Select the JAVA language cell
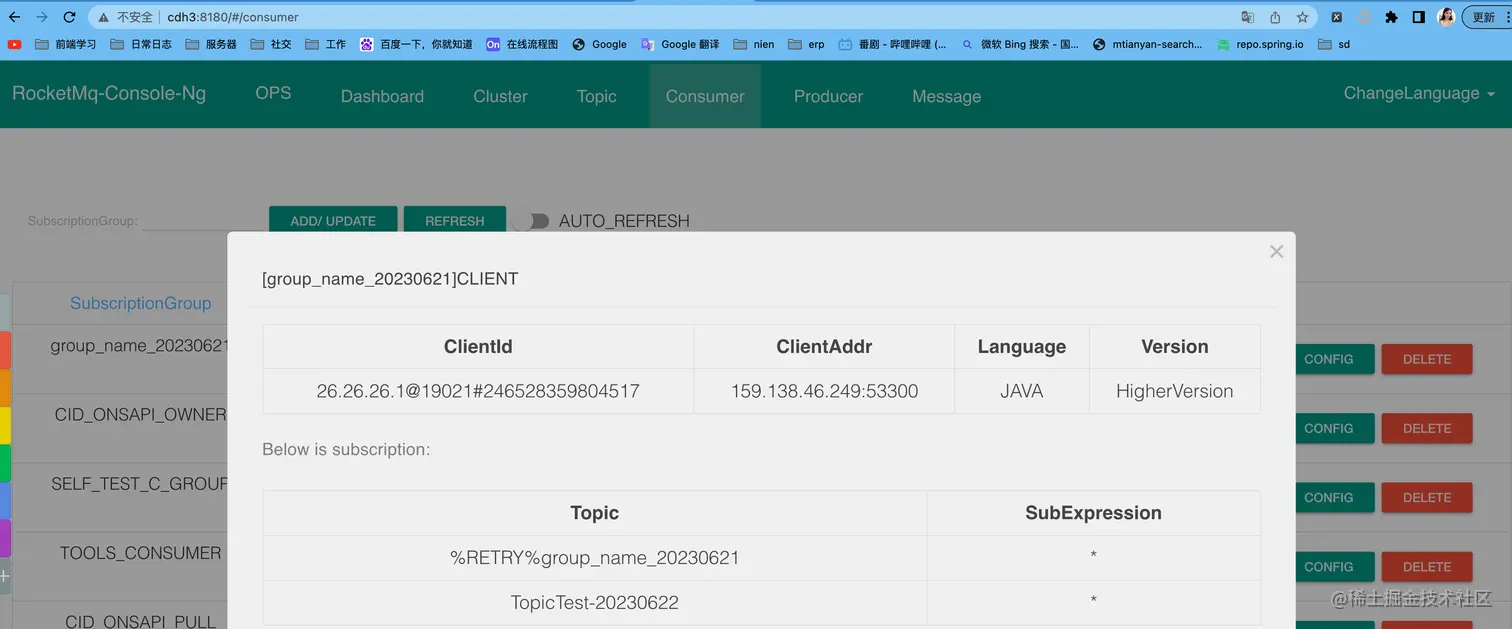This screenshot has height=629, width=1512. tap(1021, 391)
